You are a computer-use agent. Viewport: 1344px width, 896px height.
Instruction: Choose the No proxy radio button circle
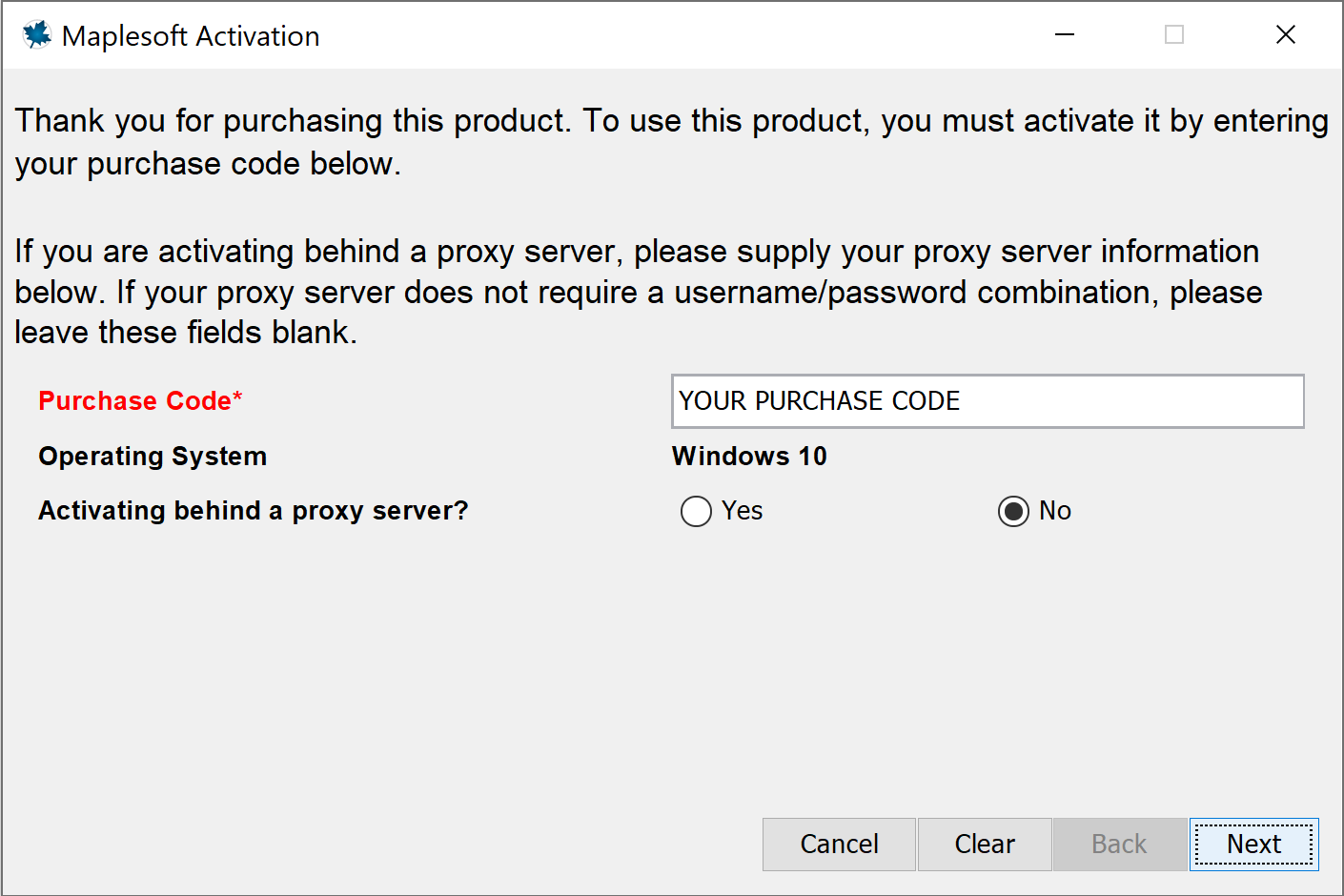[x=1013, y=512]
